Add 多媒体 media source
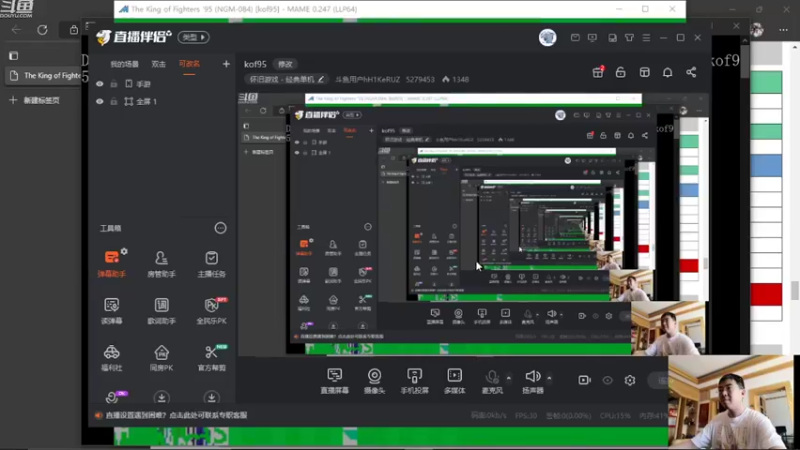The height and width of the screenshot is (450, 800). point(455,381)
